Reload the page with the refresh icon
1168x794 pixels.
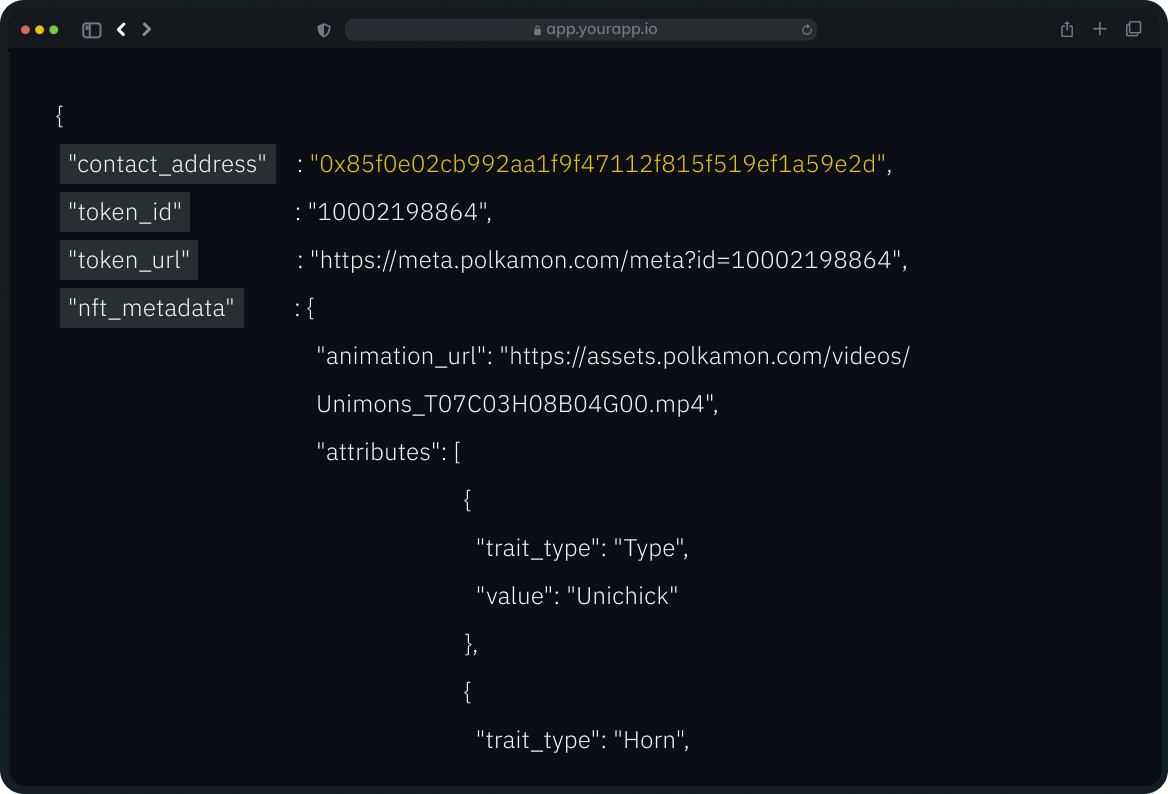[806, 30]
